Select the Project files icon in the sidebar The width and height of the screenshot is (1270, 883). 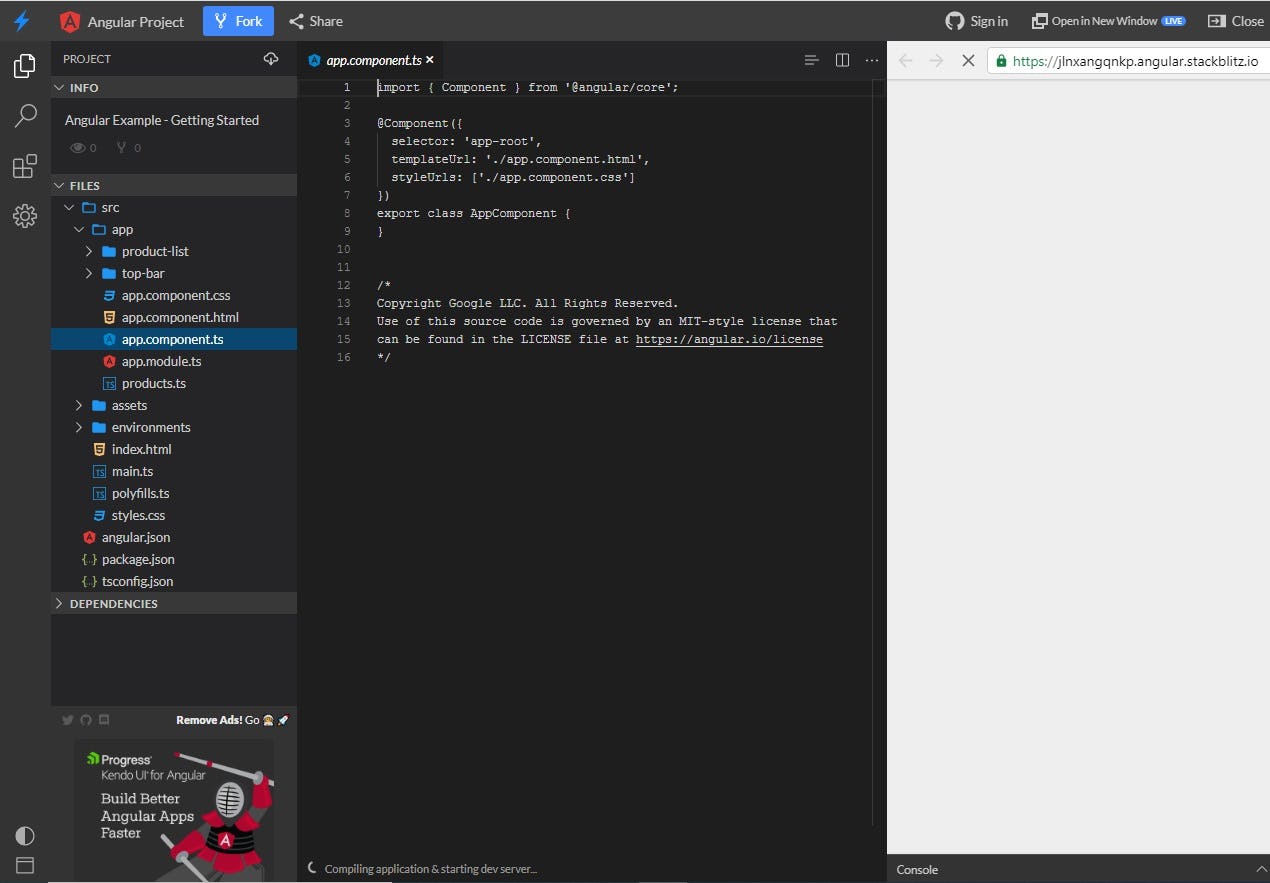pyautogui.click(x=24, y=66)
